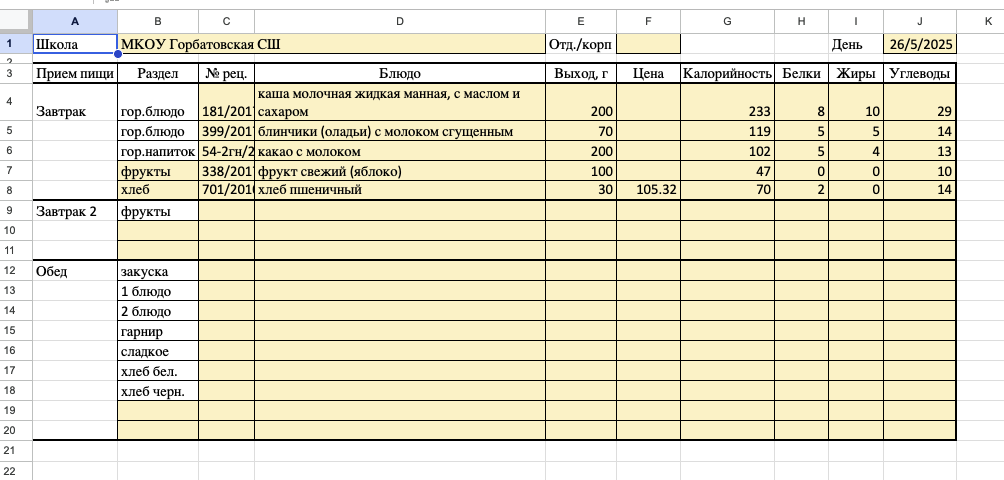Click the 'блинчики (оладьи) с молоком сгущенным' cell

point(400,131)
